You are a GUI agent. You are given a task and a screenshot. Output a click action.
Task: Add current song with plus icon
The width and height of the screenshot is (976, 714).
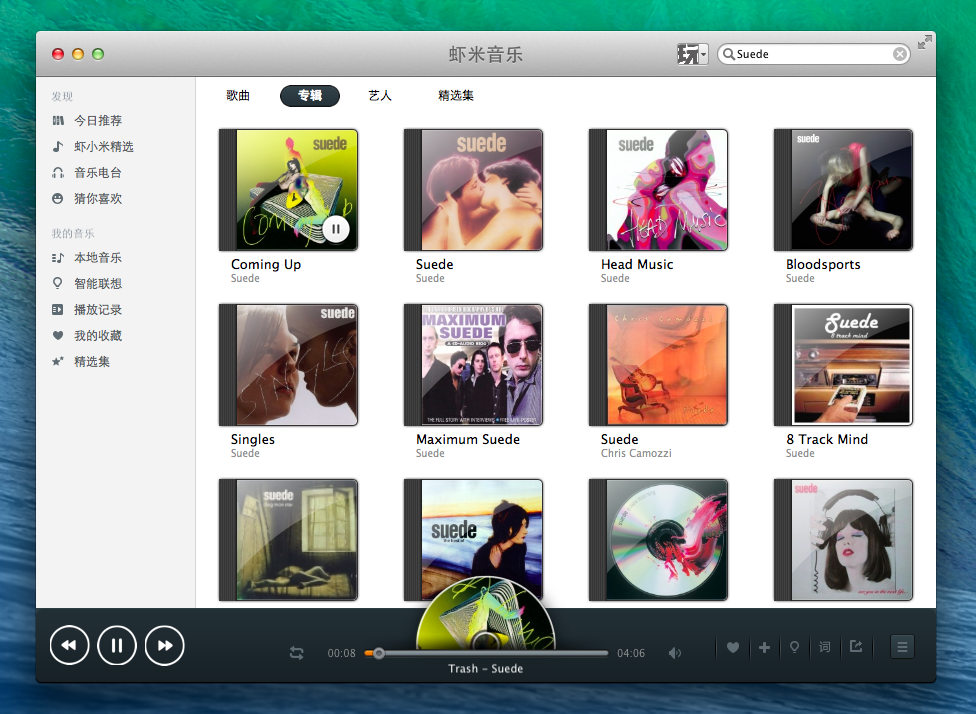point(764,647)
